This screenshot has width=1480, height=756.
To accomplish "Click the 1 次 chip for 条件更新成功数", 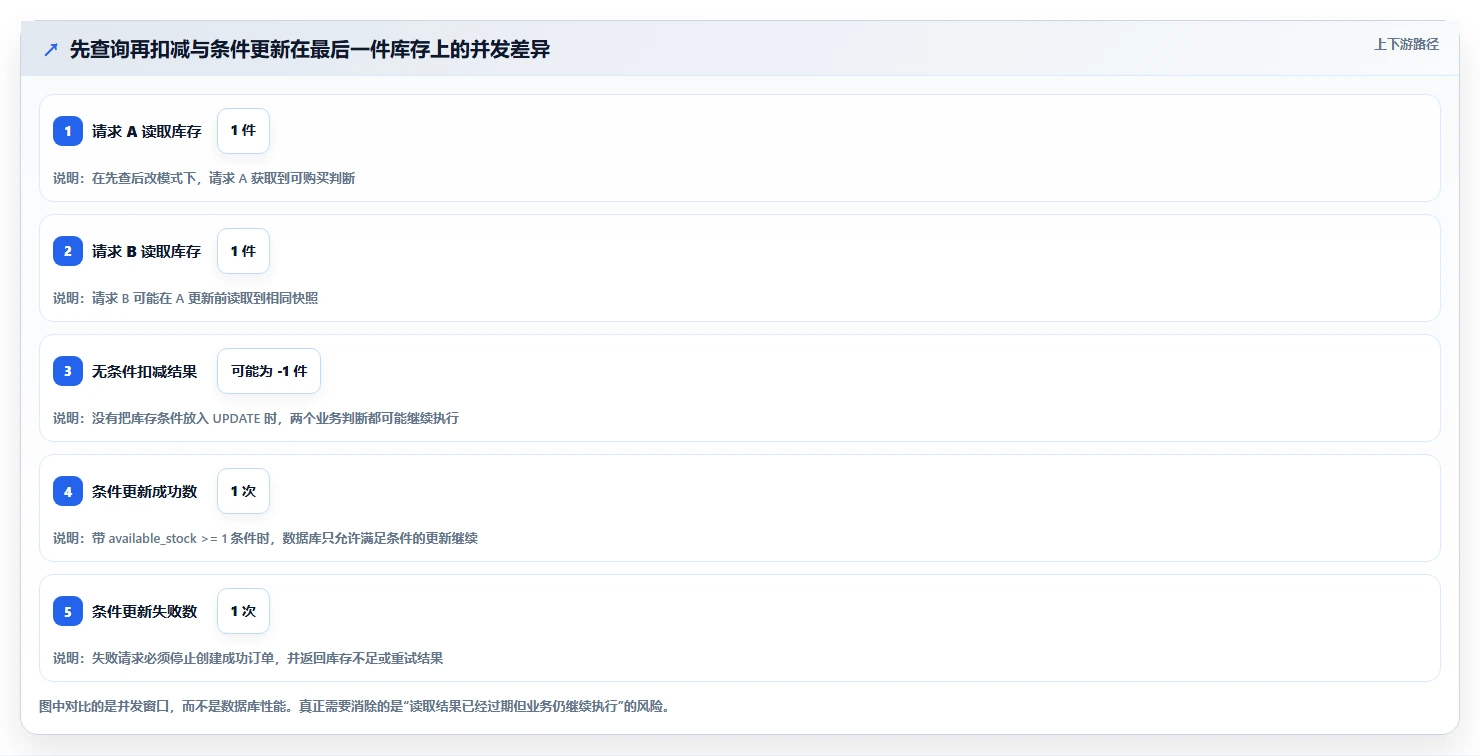I will pyautogui.click(x=243, y=491).
